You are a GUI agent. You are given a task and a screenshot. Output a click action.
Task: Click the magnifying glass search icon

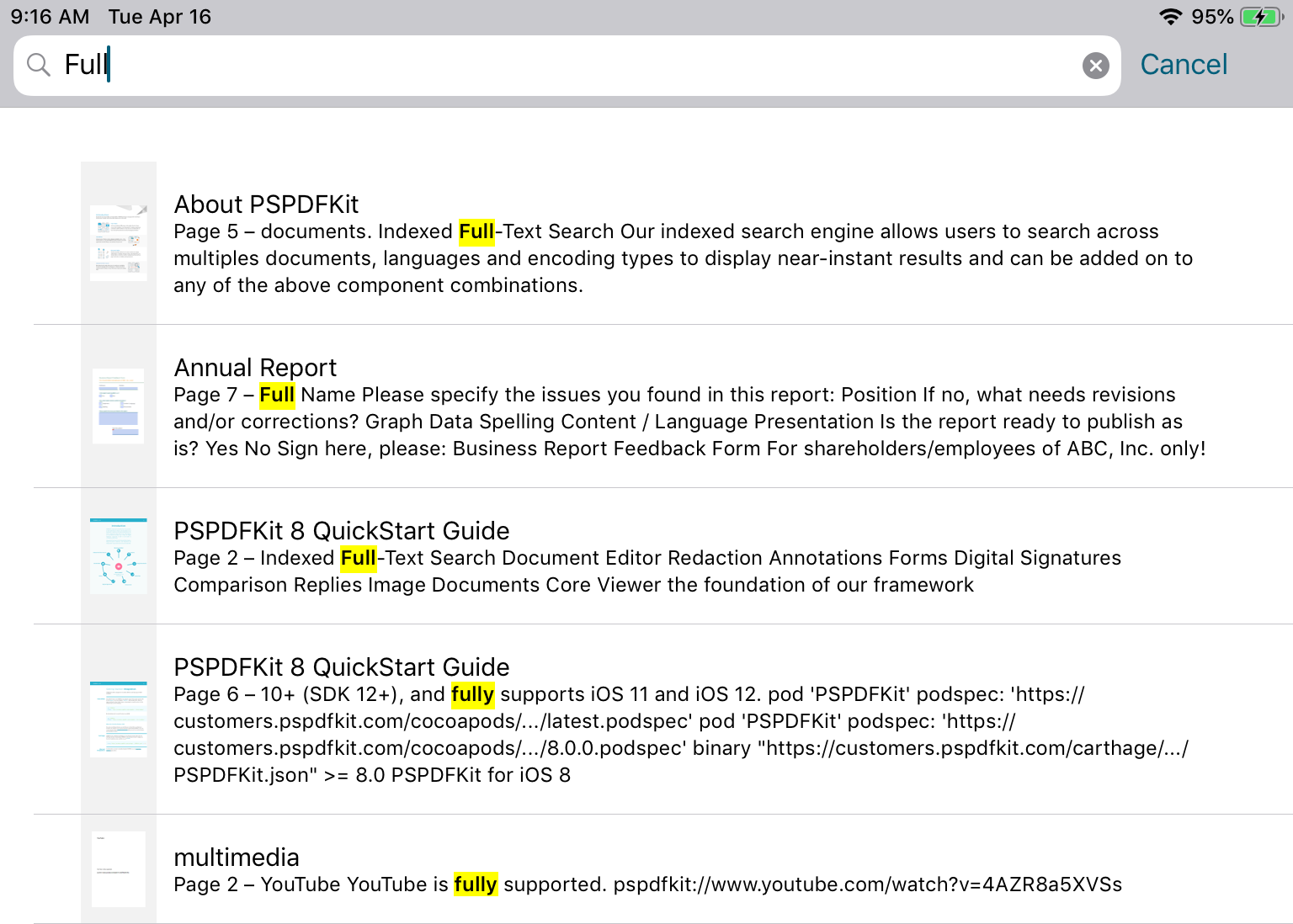point(38,65)
